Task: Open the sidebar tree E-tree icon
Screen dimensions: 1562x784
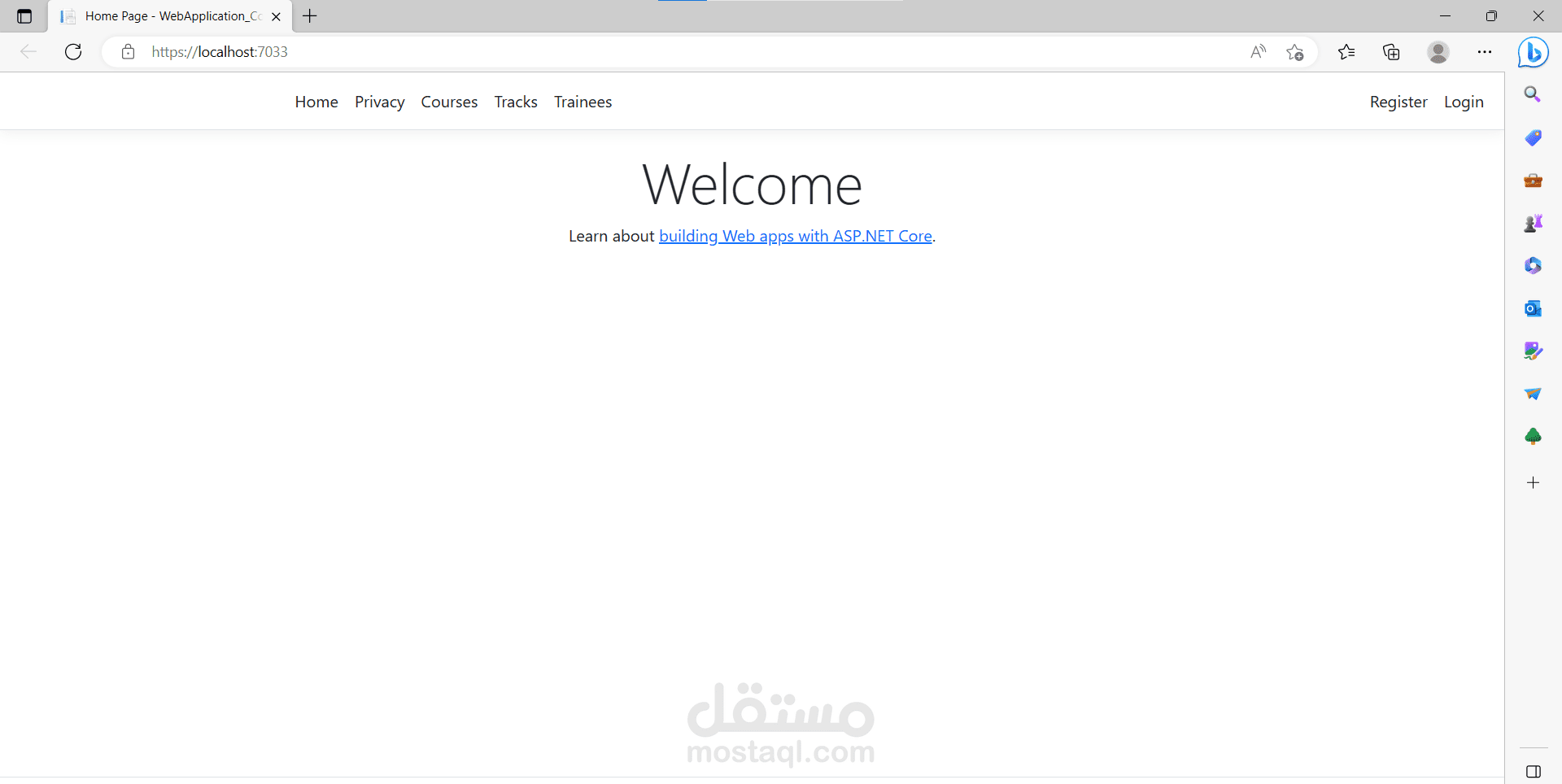Action: pos(1533,437)
